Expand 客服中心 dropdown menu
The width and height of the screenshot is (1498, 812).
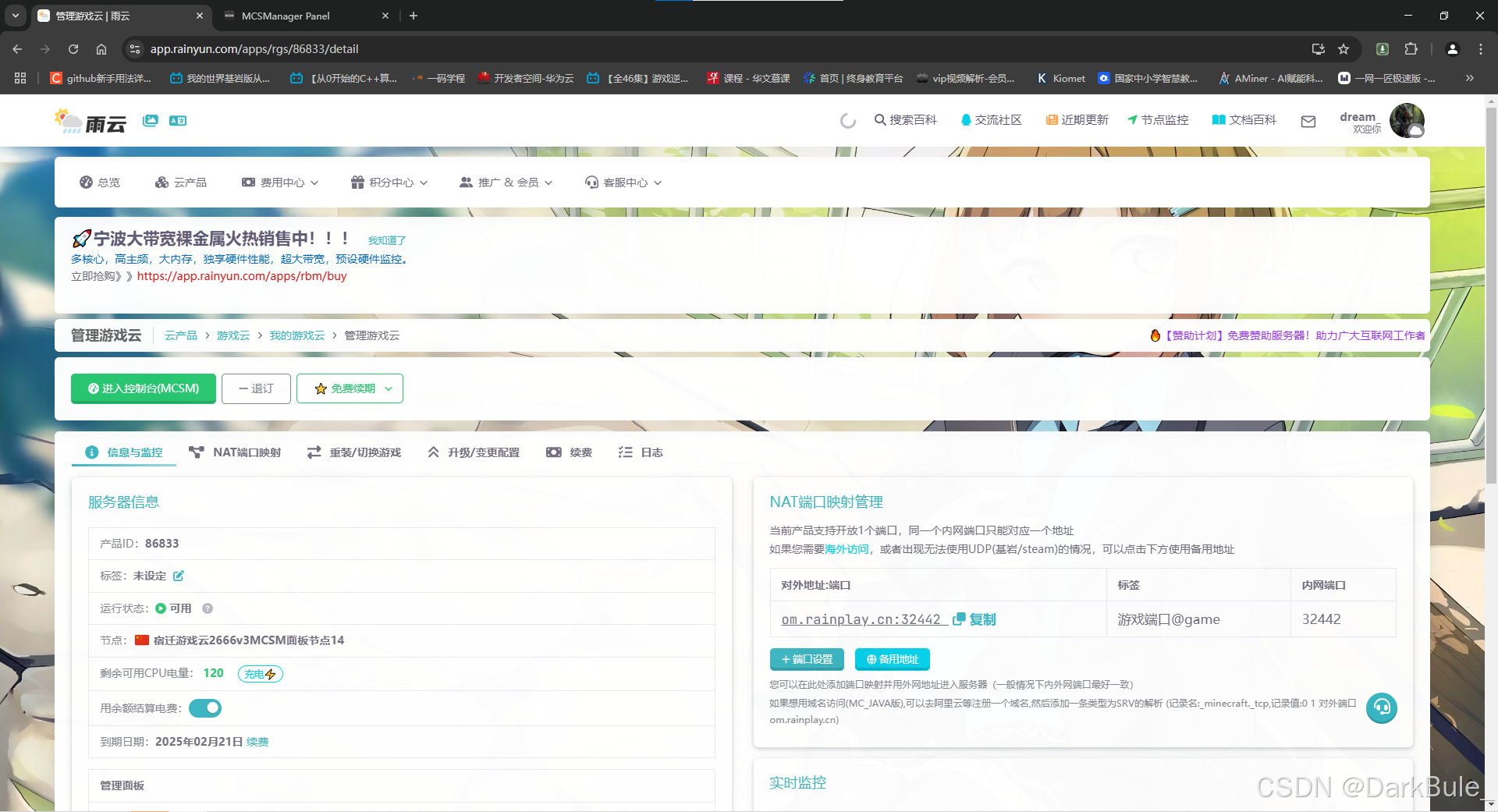(623, 182)
